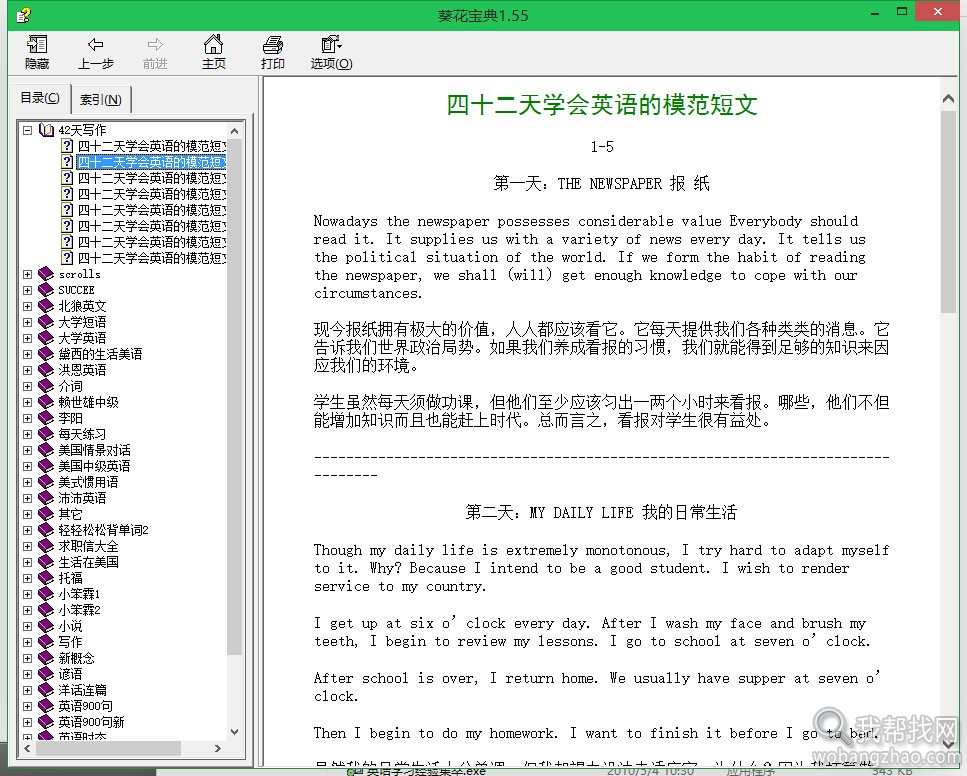Switch to the 索引(N) tab
Image resolution: width=967 pixels, height=776 pixels.
click(101, 100)
